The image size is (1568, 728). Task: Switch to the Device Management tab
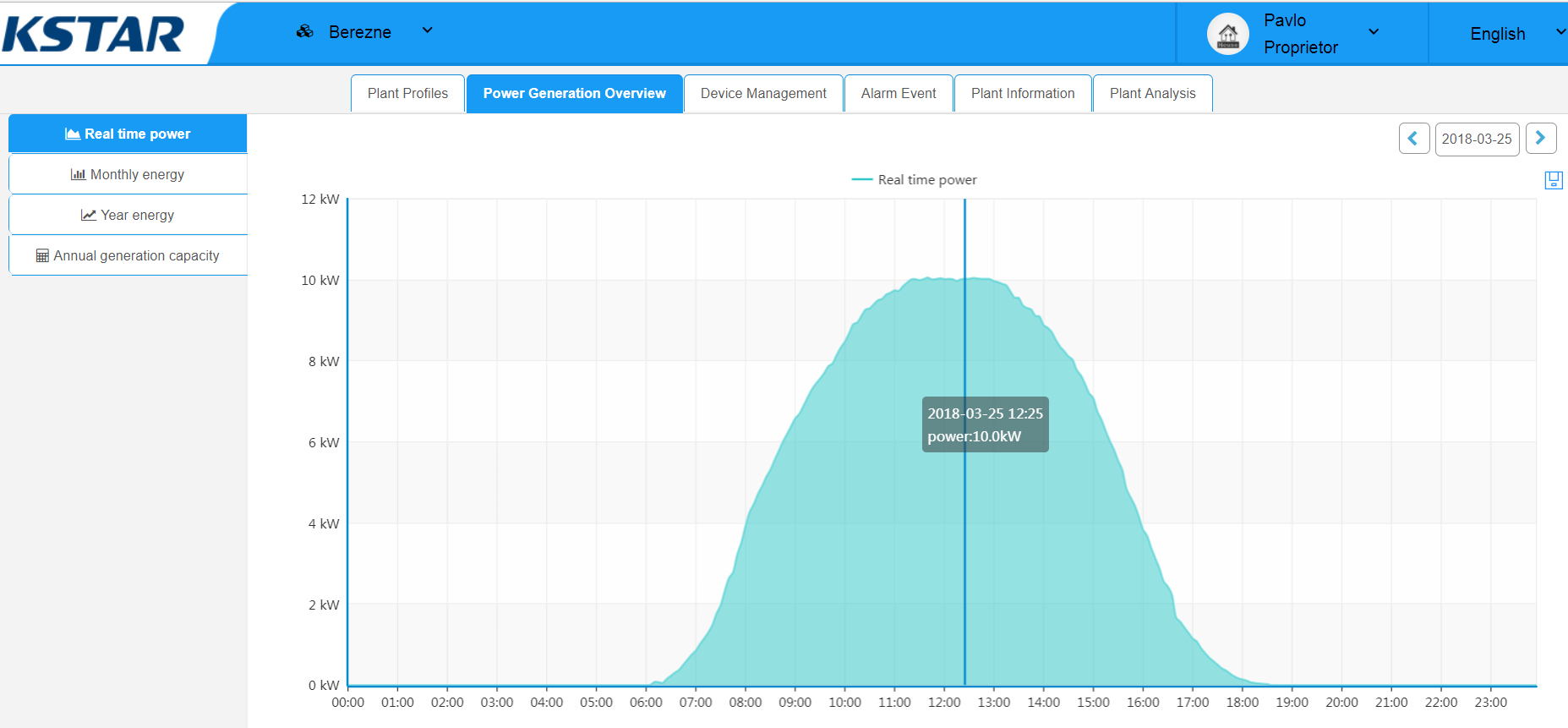point(763,93)
